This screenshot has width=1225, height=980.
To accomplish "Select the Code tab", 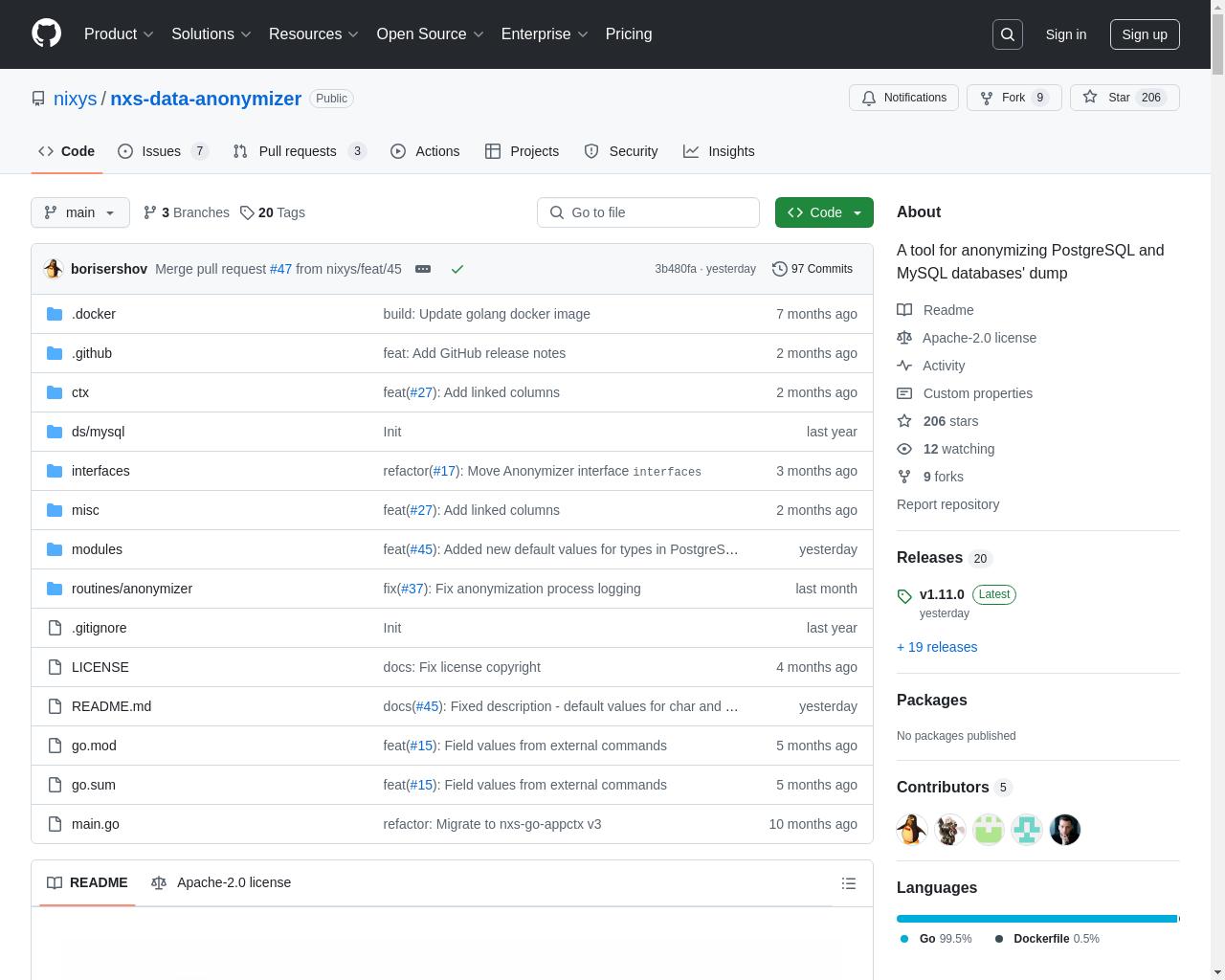I will [x=66, y=151].
